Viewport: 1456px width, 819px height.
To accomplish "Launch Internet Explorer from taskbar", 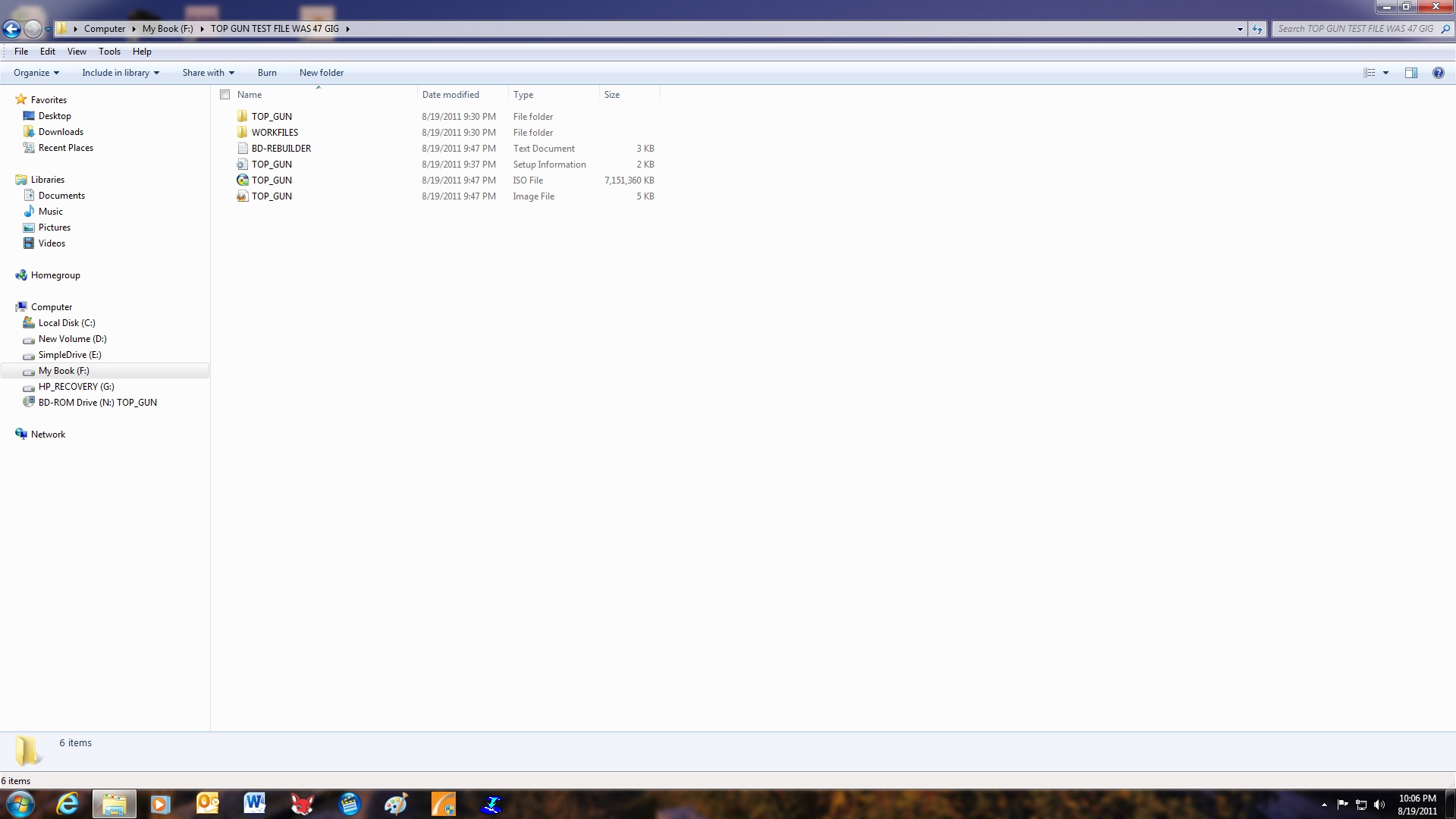I will tap(67, 804).
